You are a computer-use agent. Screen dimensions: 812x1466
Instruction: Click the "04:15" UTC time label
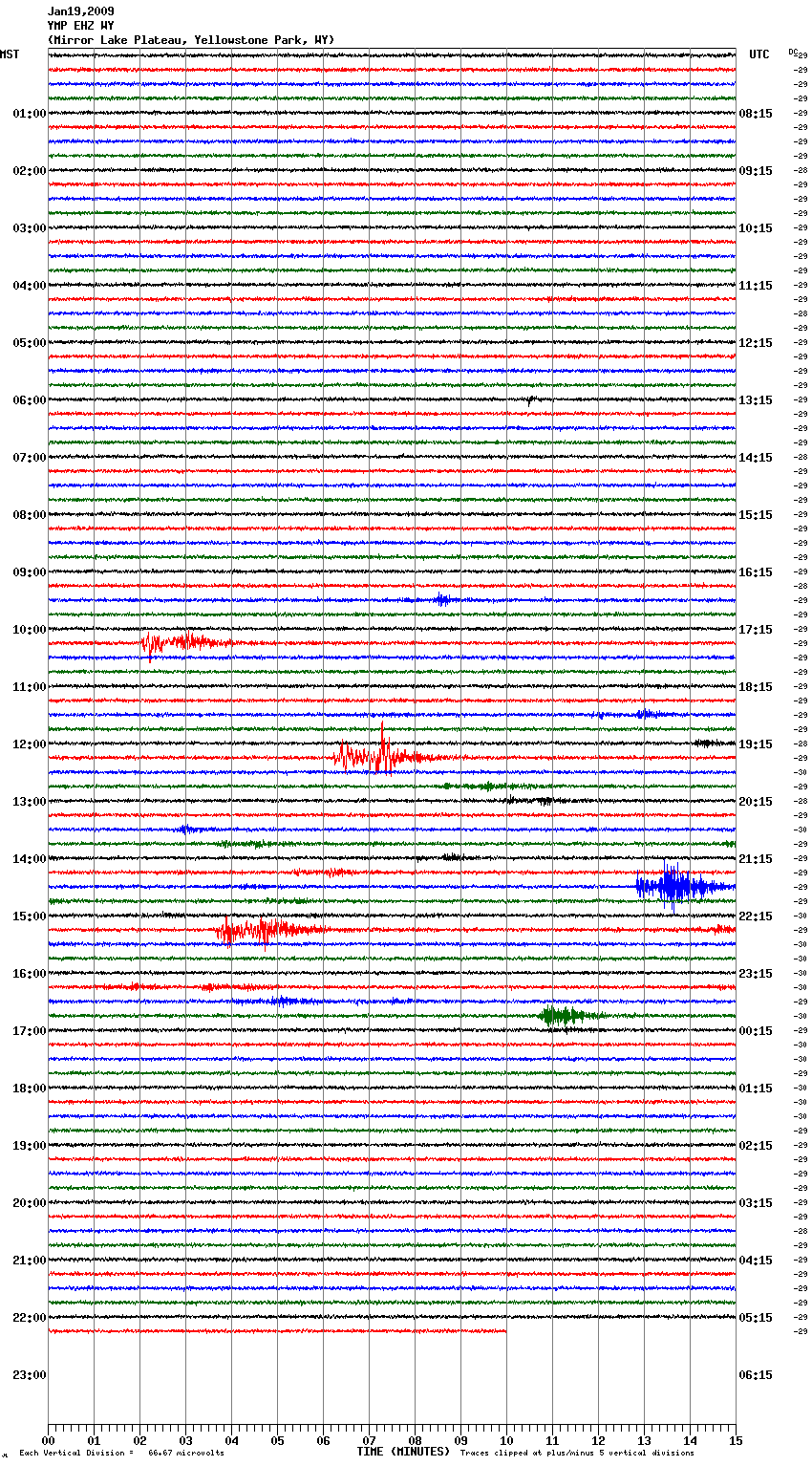click(756, 1261)
